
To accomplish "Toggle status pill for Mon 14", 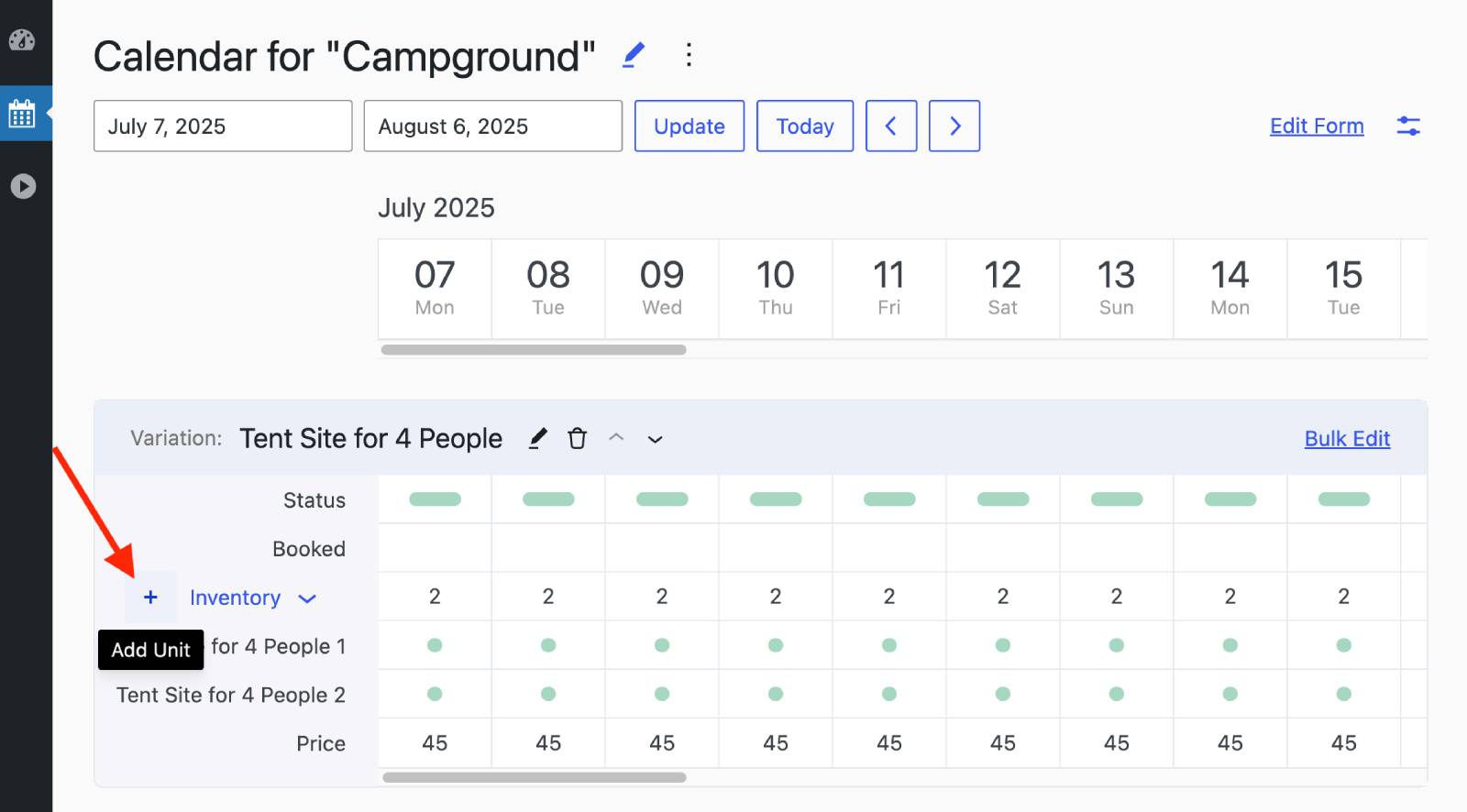I will pyautogui.click(x=1230, y=499).
